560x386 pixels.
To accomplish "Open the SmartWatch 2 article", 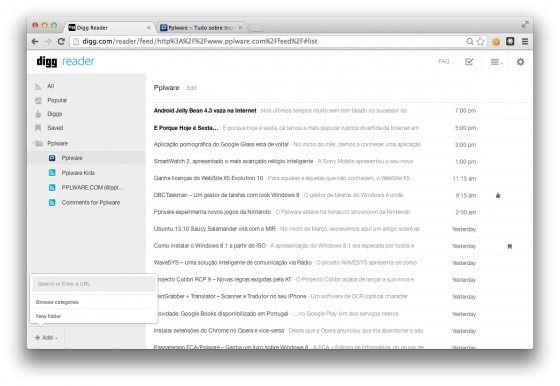I will pyautogui.click(x=233, y=161).
